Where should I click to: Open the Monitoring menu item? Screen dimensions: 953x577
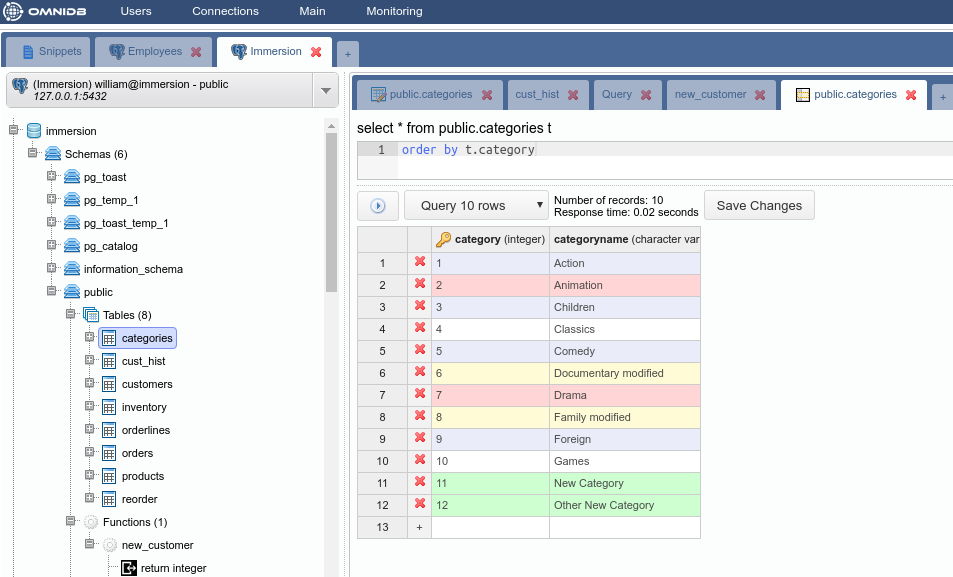pos(394,11)
